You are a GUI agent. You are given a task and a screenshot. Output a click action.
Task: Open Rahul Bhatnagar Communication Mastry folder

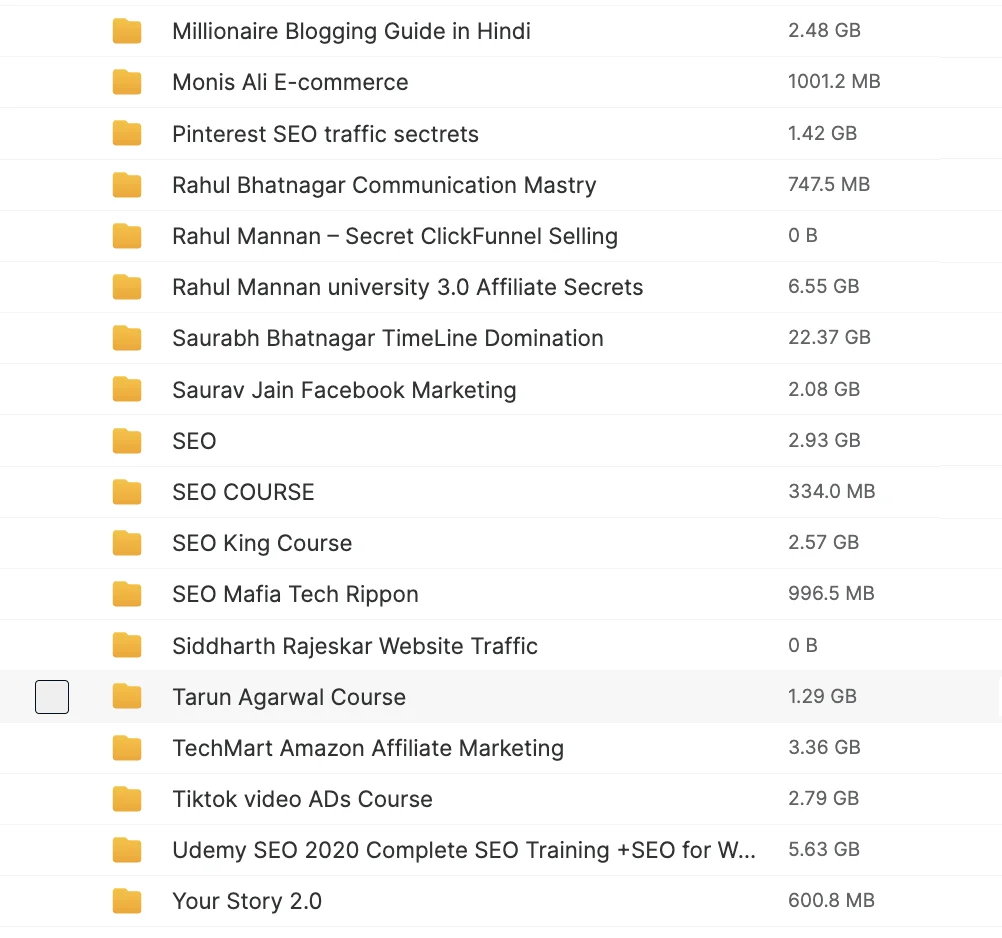[x=384, y=185]
